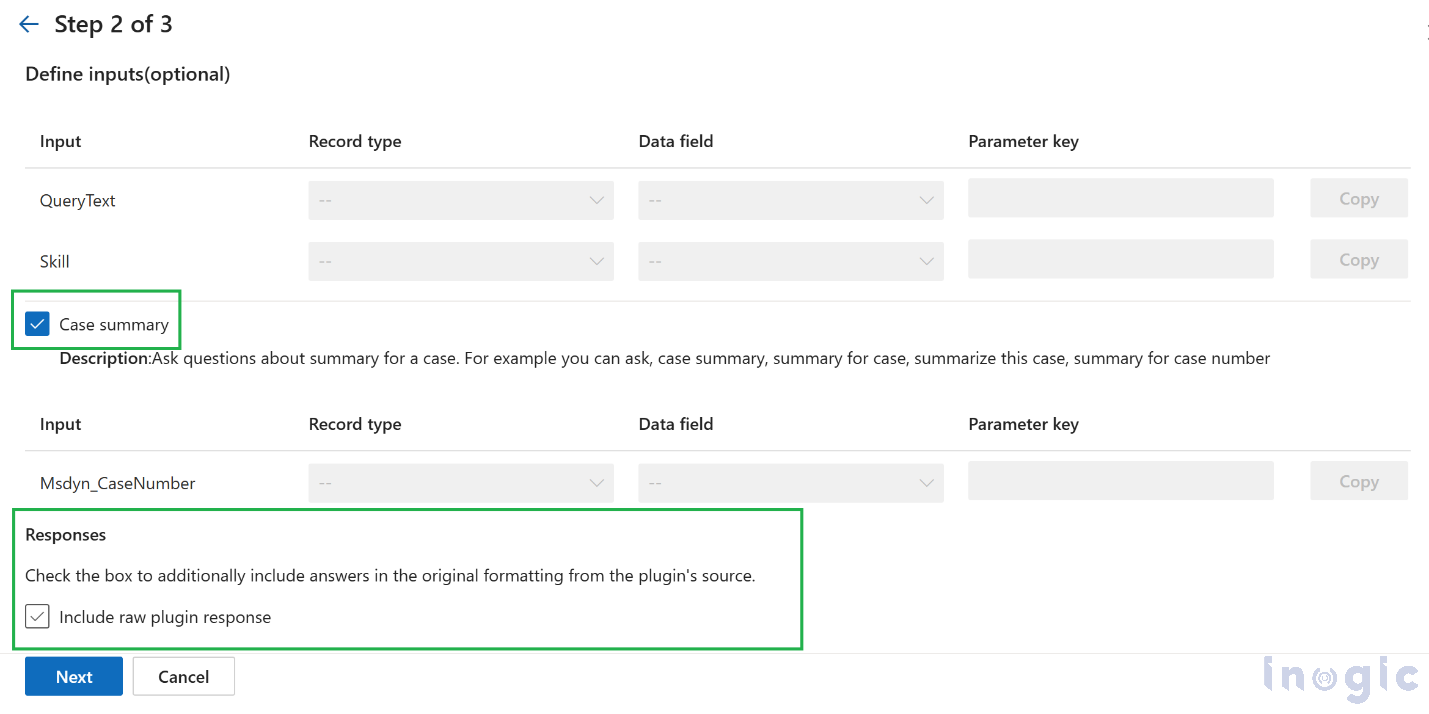Focus Parameter key field for Msdyn_CaseNumber
1429x714 pixels.
(1121, 481)
